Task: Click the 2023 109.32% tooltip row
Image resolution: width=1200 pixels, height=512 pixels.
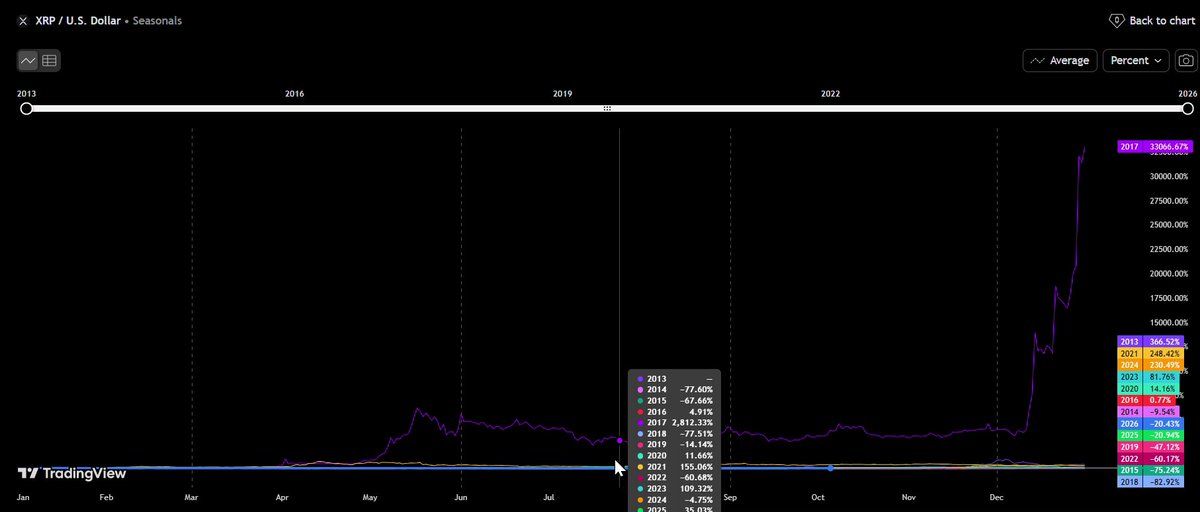Action: pos(674,489)
